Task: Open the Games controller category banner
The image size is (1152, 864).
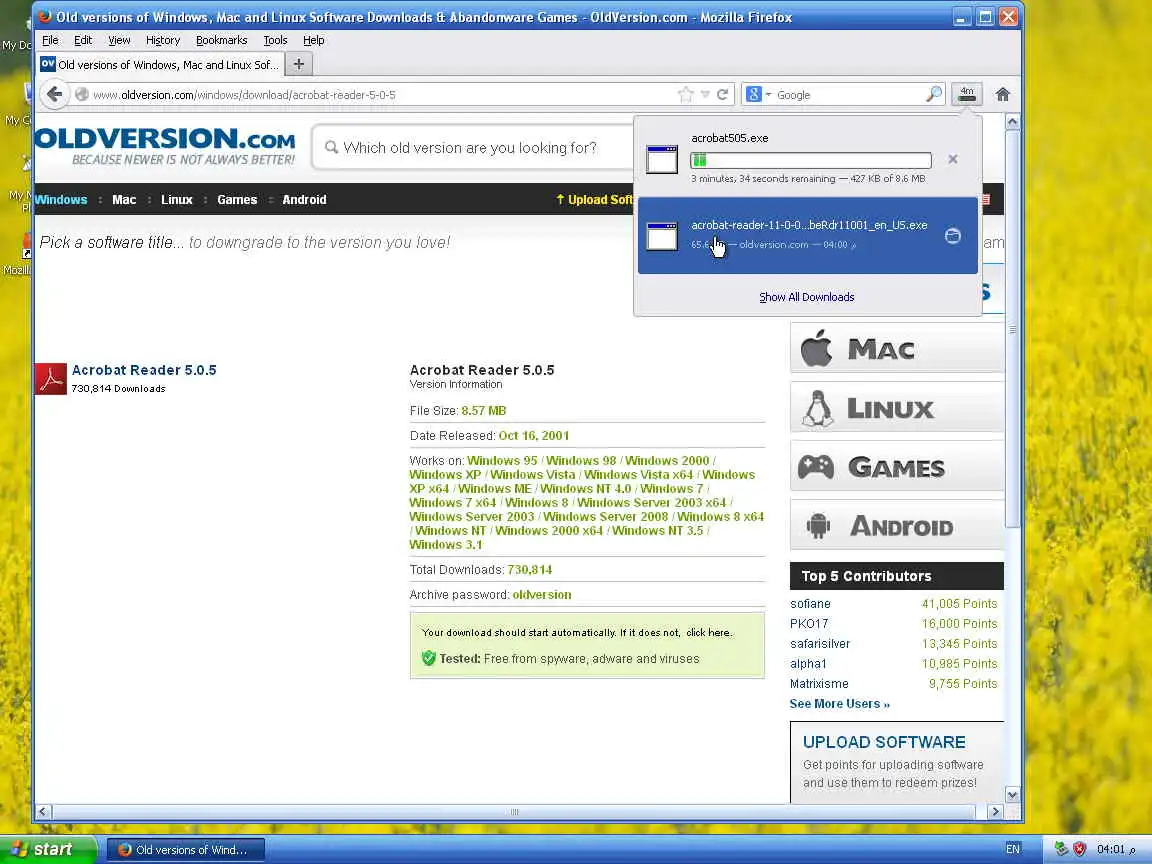Action: (896, 466)
